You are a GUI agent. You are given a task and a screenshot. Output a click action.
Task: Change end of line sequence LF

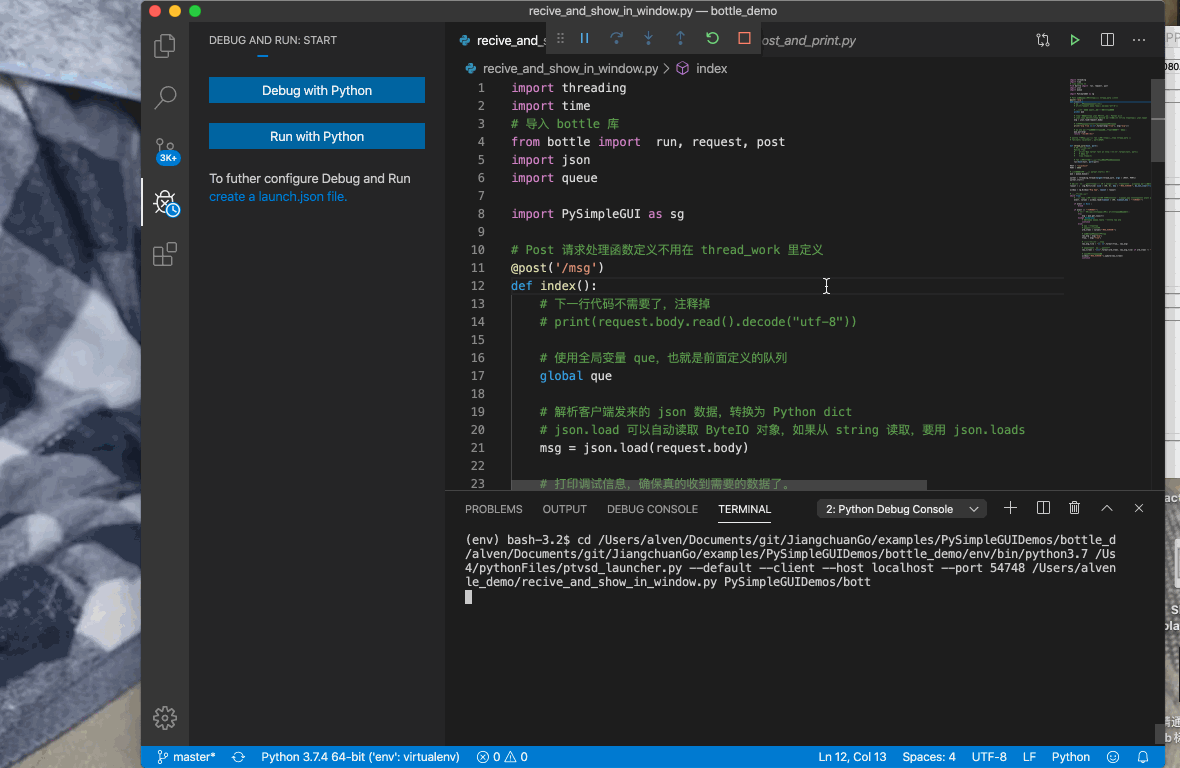click(1029, 757)
